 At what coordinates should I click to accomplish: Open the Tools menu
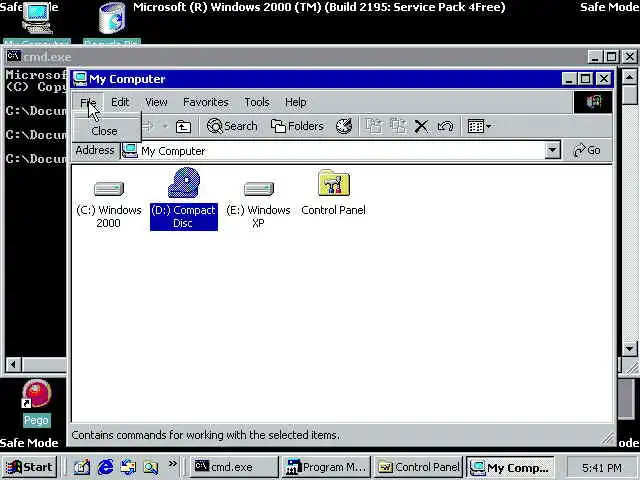pyautogui.click(x=257, y=102)
